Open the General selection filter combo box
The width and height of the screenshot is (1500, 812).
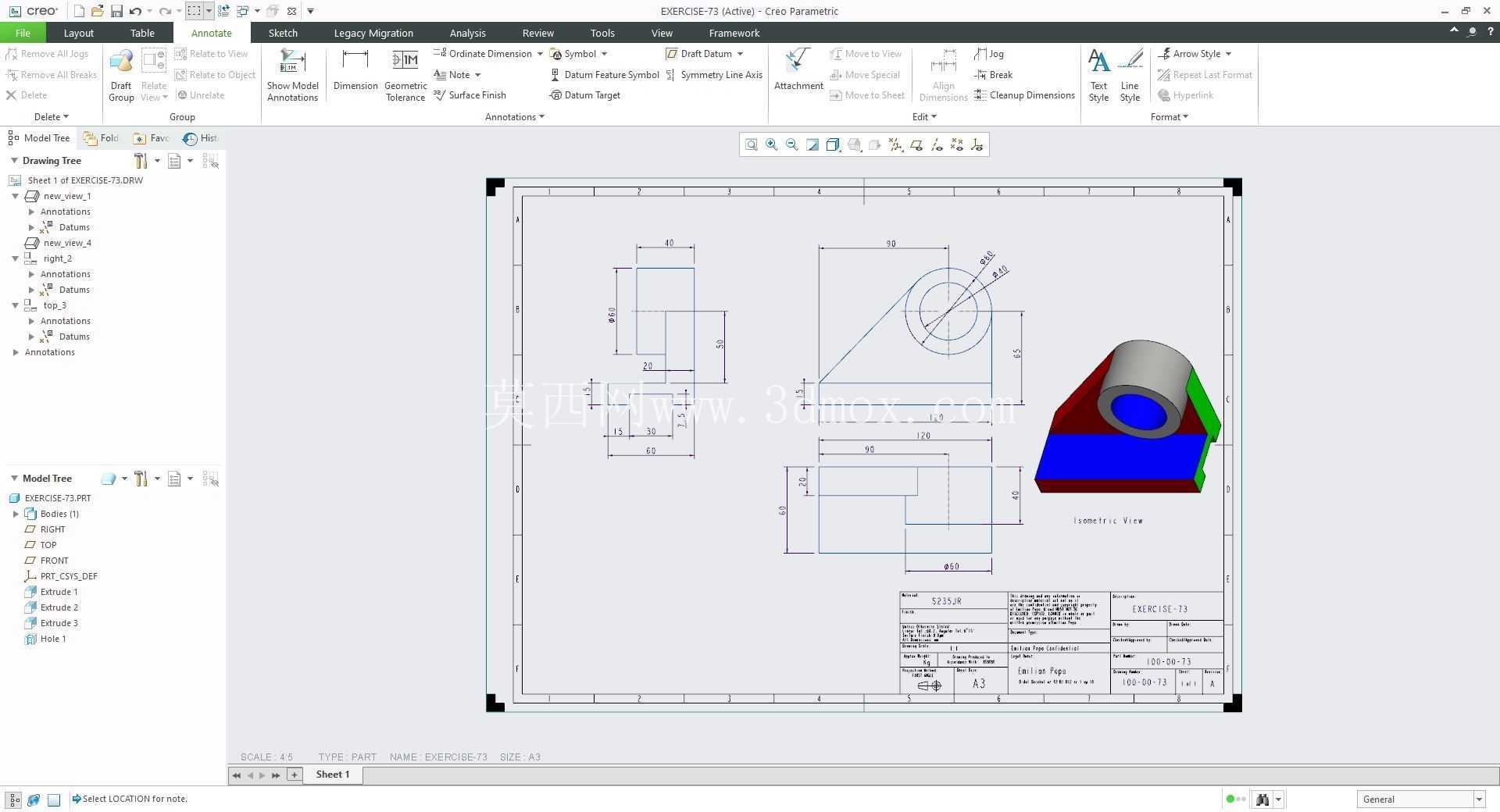pyautogui.click(x=1420, y=799)
